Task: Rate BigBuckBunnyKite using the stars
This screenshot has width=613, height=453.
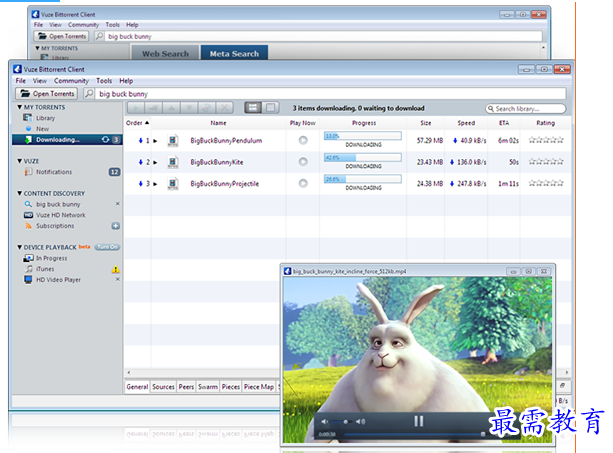Action: tap(546, 161)
